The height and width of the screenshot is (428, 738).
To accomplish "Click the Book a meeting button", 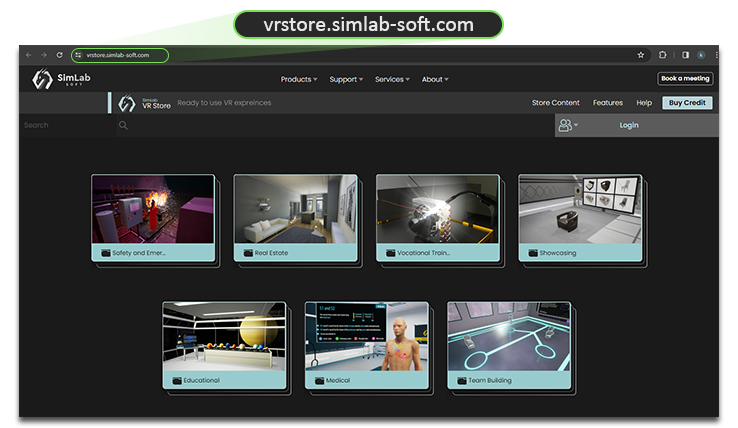I will pyautogui.click(x=685, y=79).
